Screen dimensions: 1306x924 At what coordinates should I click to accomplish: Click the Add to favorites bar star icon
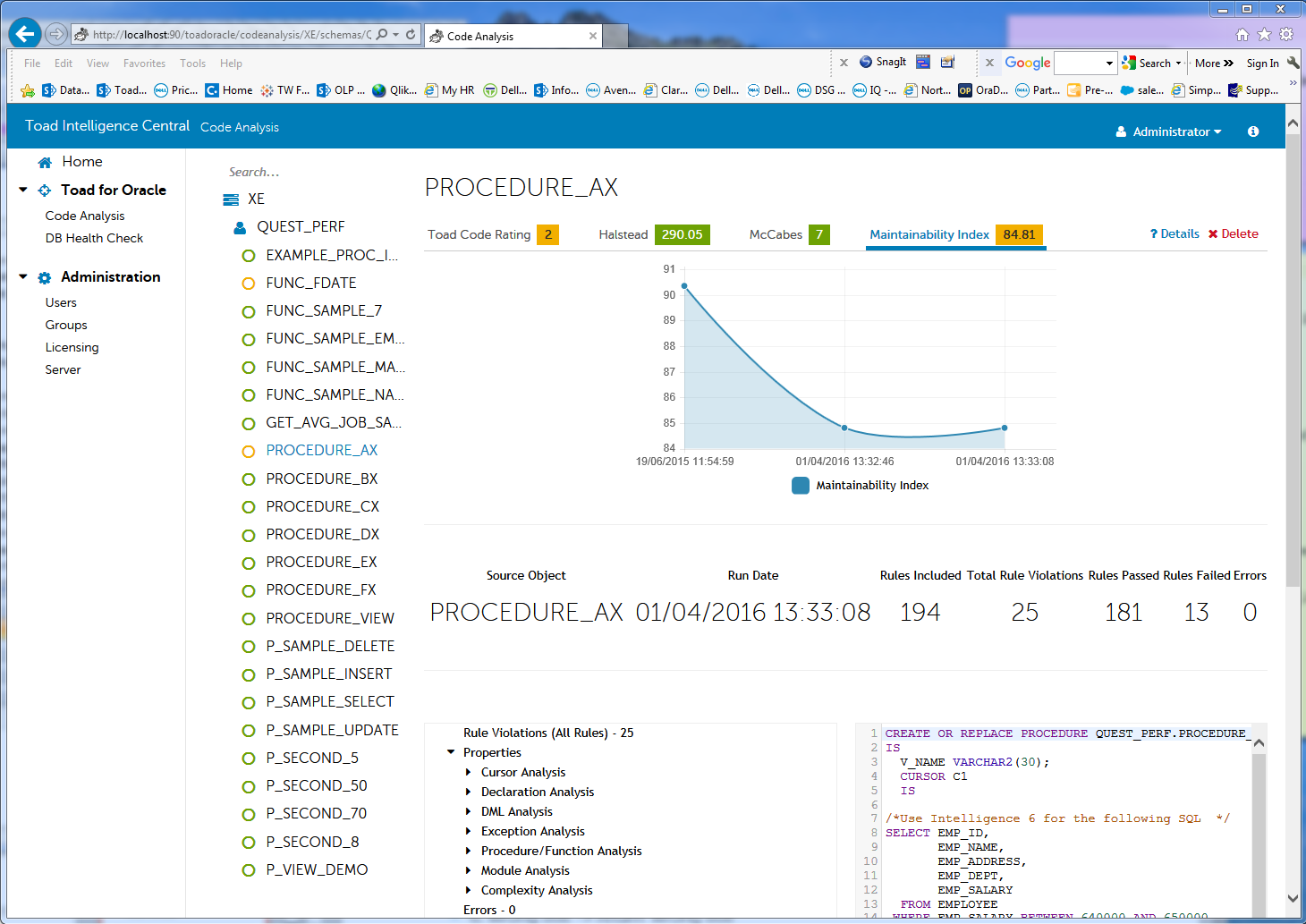pos(28,90)
